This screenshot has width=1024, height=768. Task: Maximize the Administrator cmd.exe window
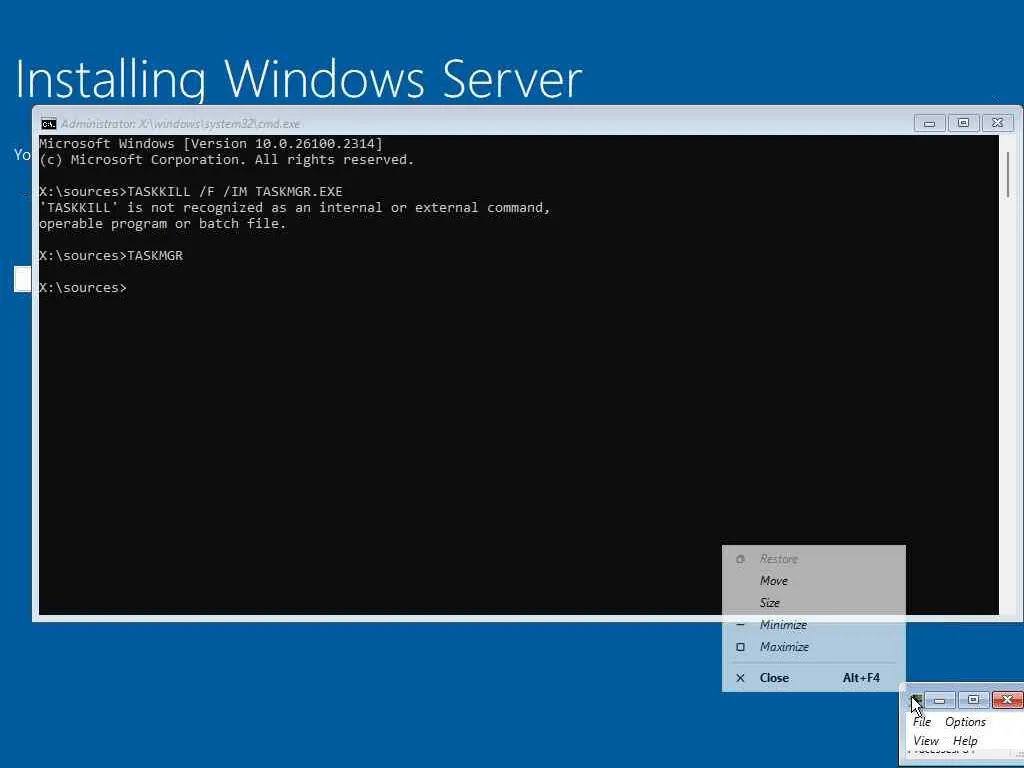(x=963, y=123)
